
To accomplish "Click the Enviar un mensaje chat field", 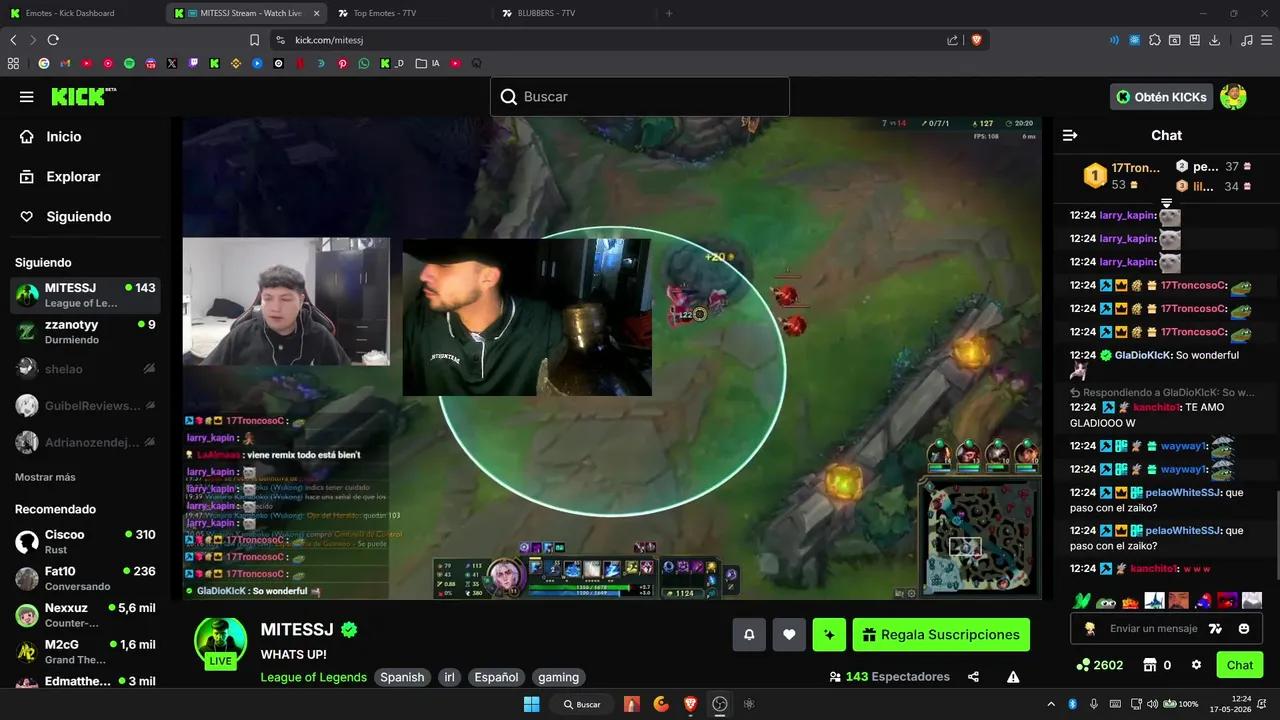I will click(x=1152, y=629).
